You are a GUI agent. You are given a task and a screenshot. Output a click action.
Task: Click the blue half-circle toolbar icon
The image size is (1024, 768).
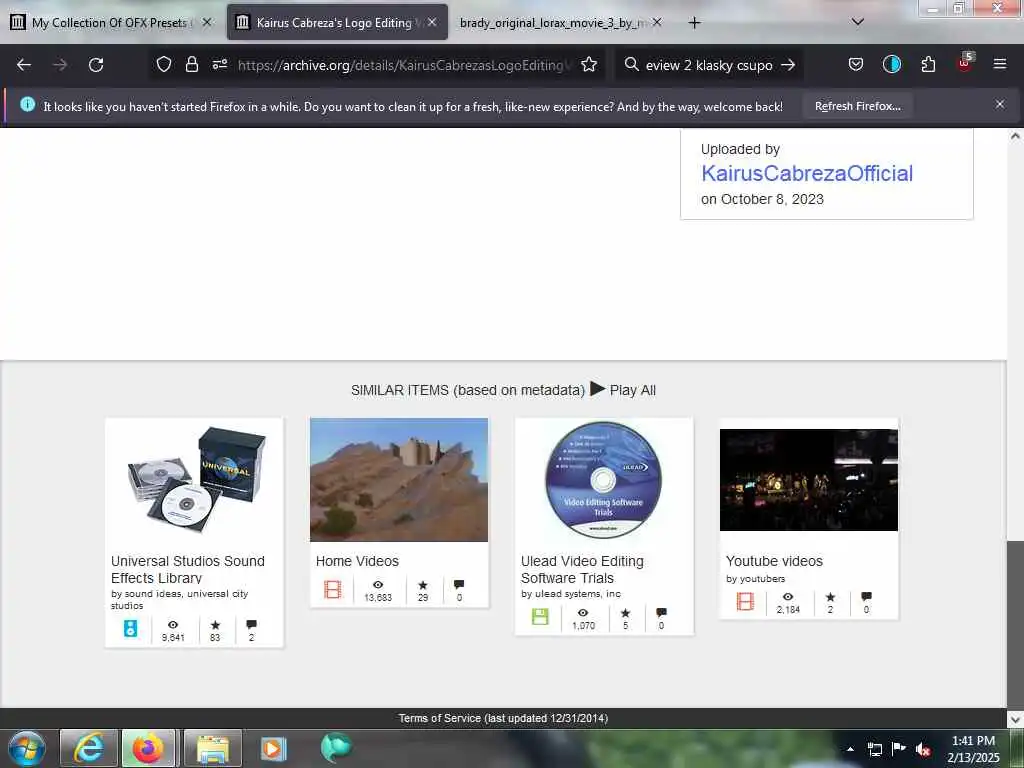[x=891, y=64]
